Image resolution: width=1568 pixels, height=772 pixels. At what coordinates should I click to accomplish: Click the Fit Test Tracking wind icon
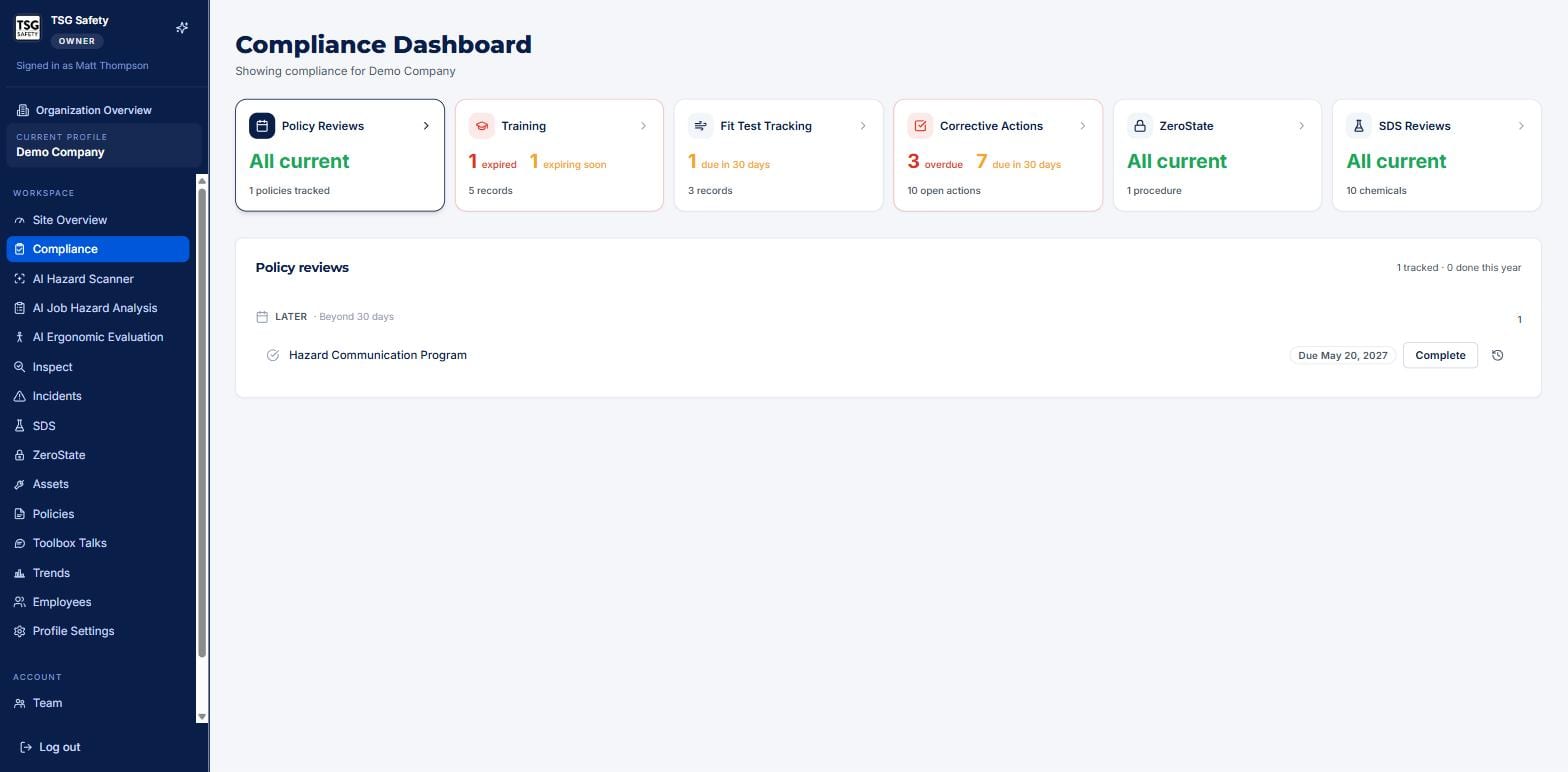[x=701, y=126]
